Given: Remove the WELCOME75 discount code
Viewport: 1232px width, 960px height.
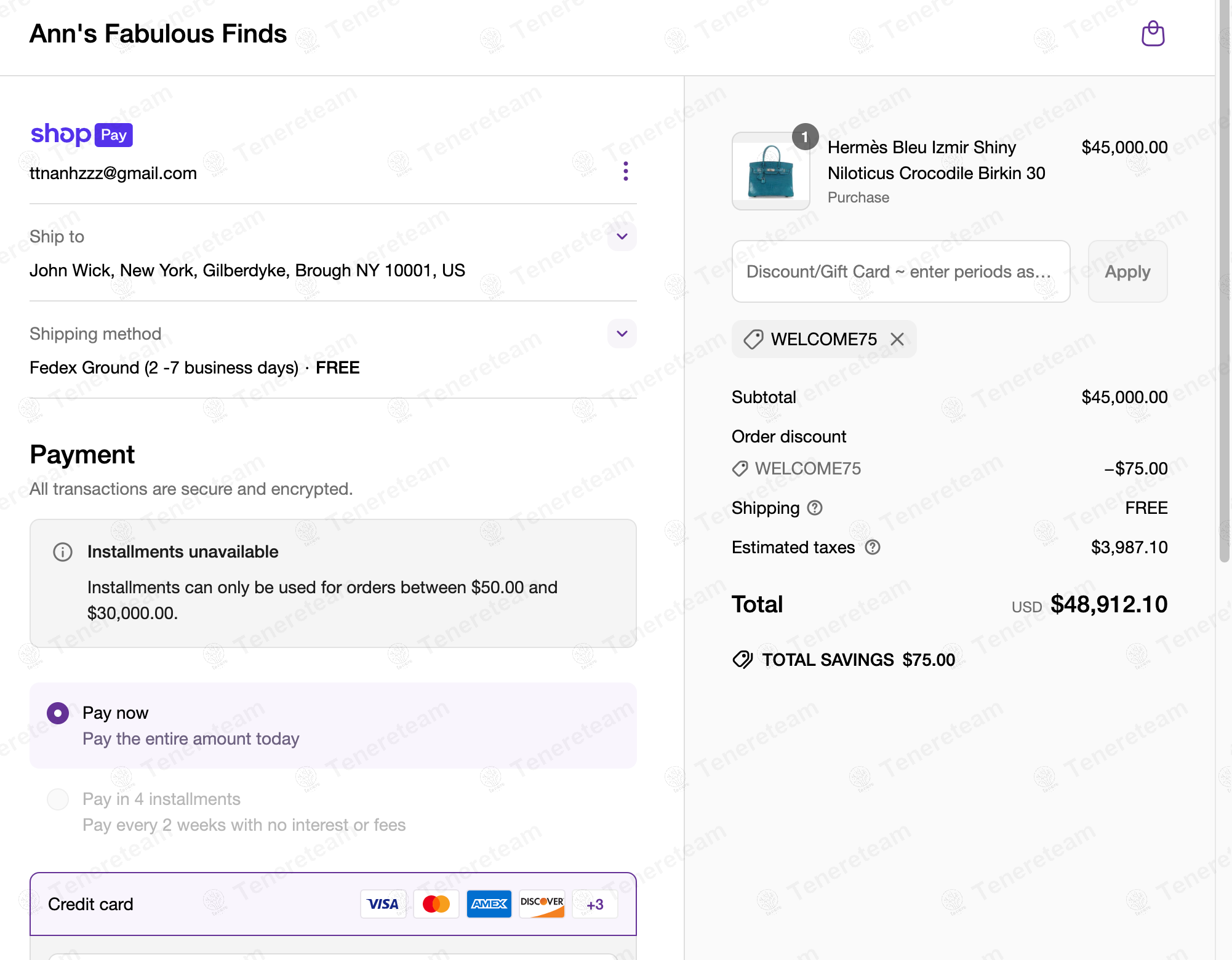Looking at the screenshot, I should 897,339.
